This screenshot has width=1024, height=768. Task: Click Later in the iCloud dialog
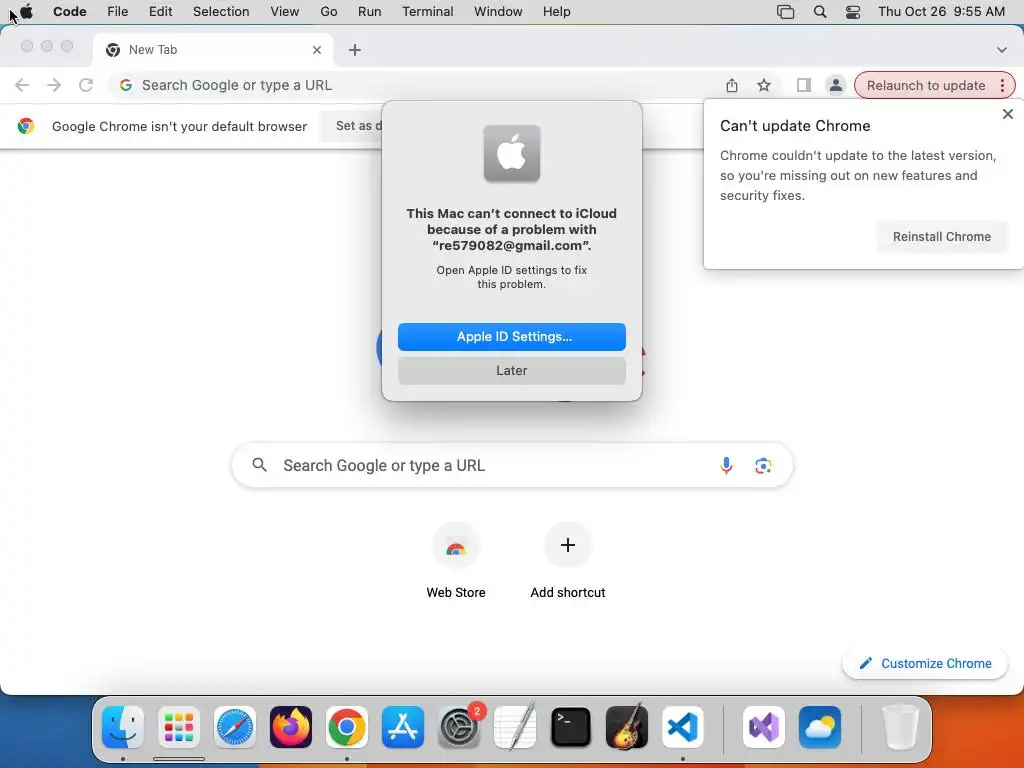[511, 370]
